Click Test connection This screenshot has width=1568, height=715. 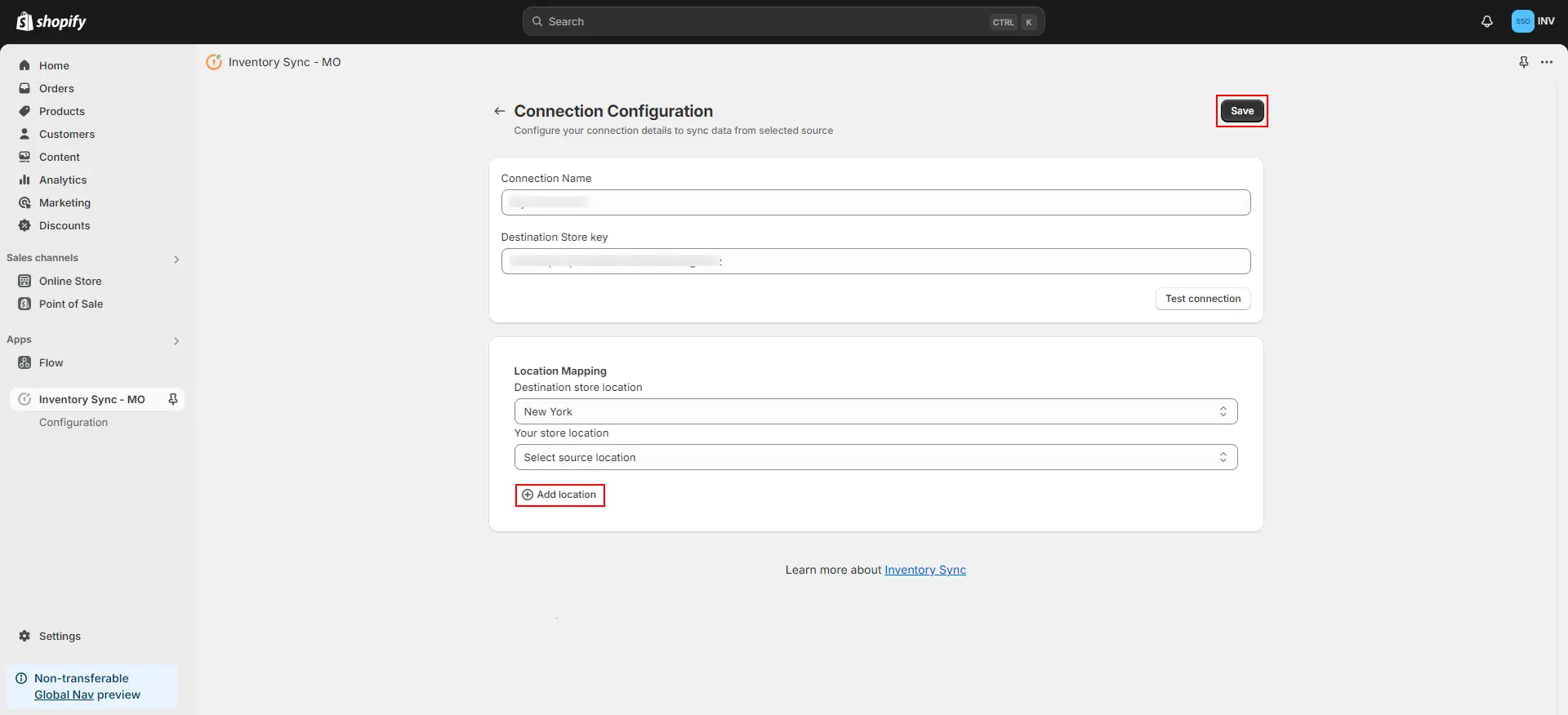pyautogui.click(x=1203, y=299)
